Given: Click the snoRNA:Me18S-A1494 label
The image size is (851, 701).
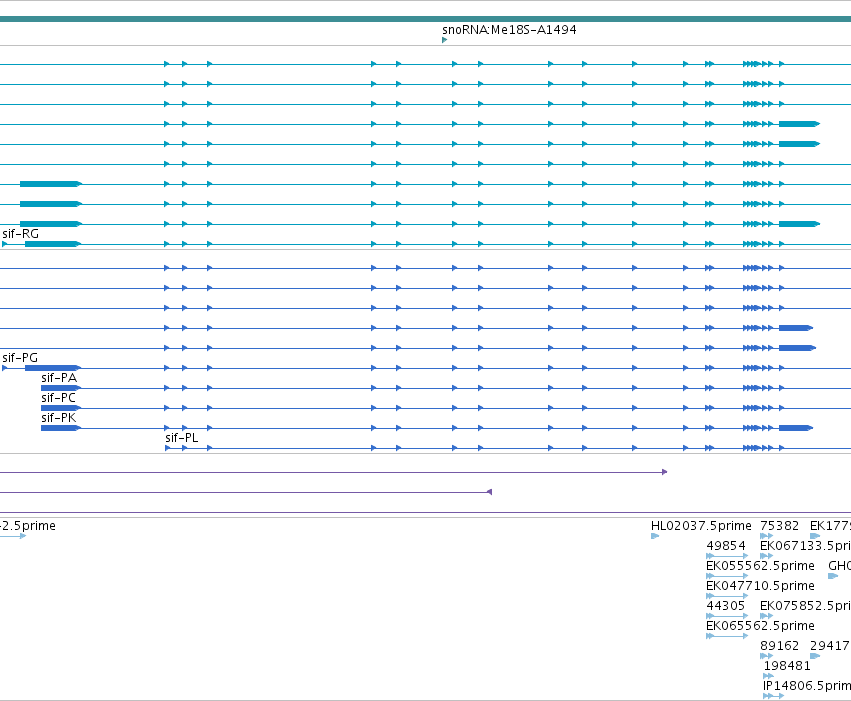Looking at the screenshot, I should pos(509,30).
